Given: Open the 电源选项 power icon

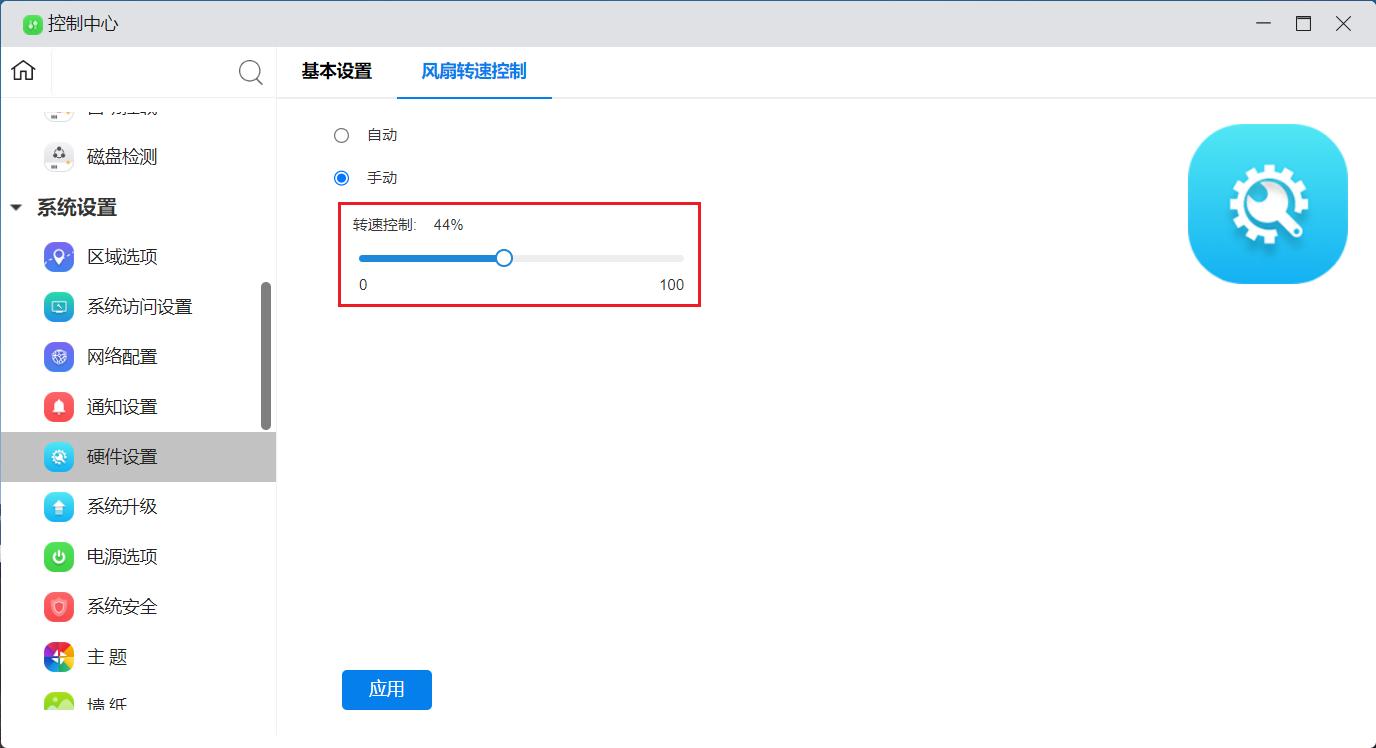Looking at the screenshot, I should (59, 557).
